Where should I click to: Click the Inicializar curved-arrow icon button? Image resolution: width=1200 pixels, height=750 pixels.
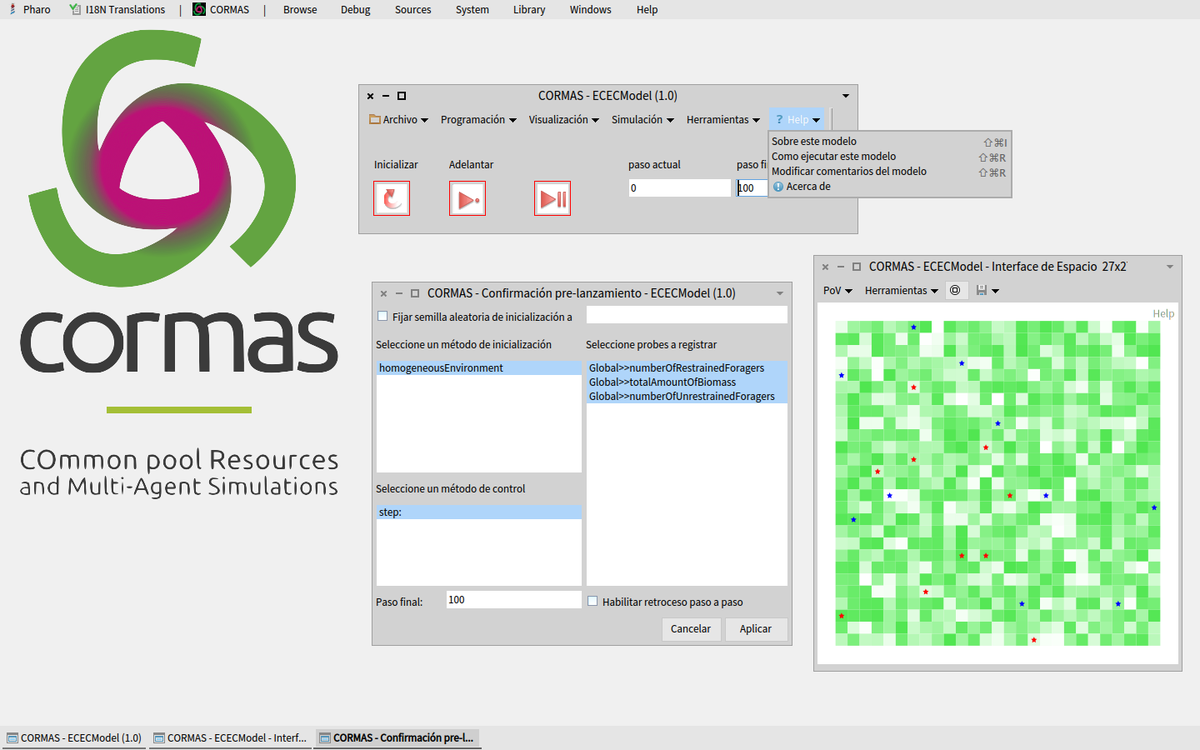(391, 198)
